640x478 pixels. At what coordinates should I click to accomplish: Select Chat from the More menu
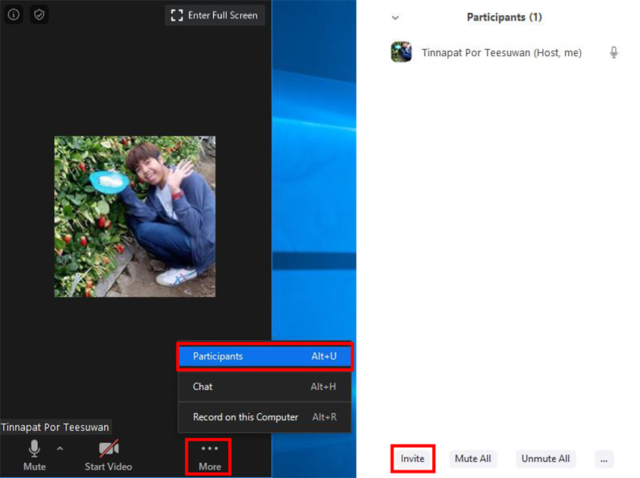pyautogui.click(x=265, y=387)
